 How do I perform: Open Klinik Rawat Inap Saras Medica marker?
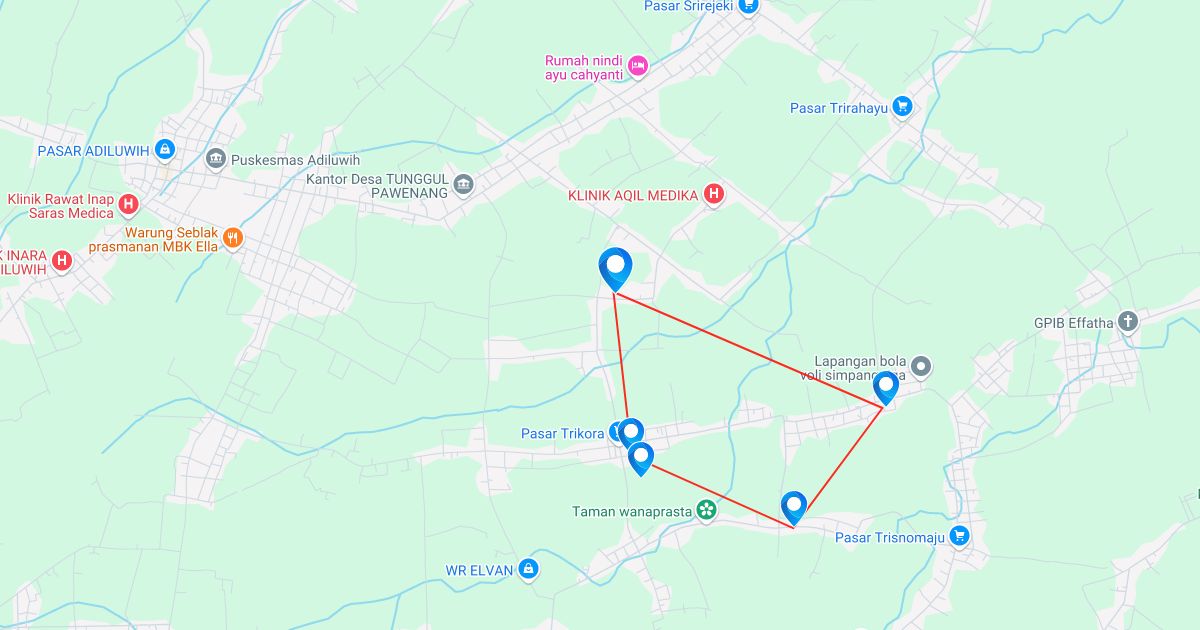(128, 205)
